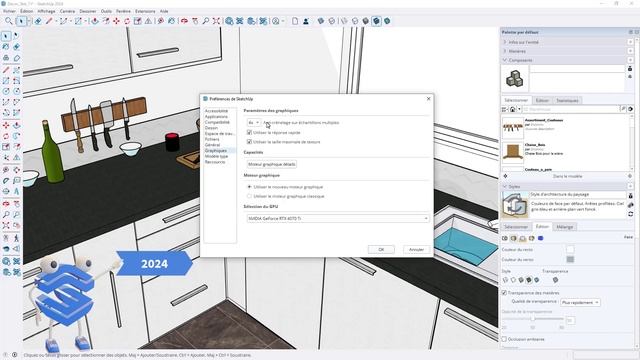Screen dimensions: 640x360
Task: Pick the Move tool in the left tool palette
Action: (6, 125)
